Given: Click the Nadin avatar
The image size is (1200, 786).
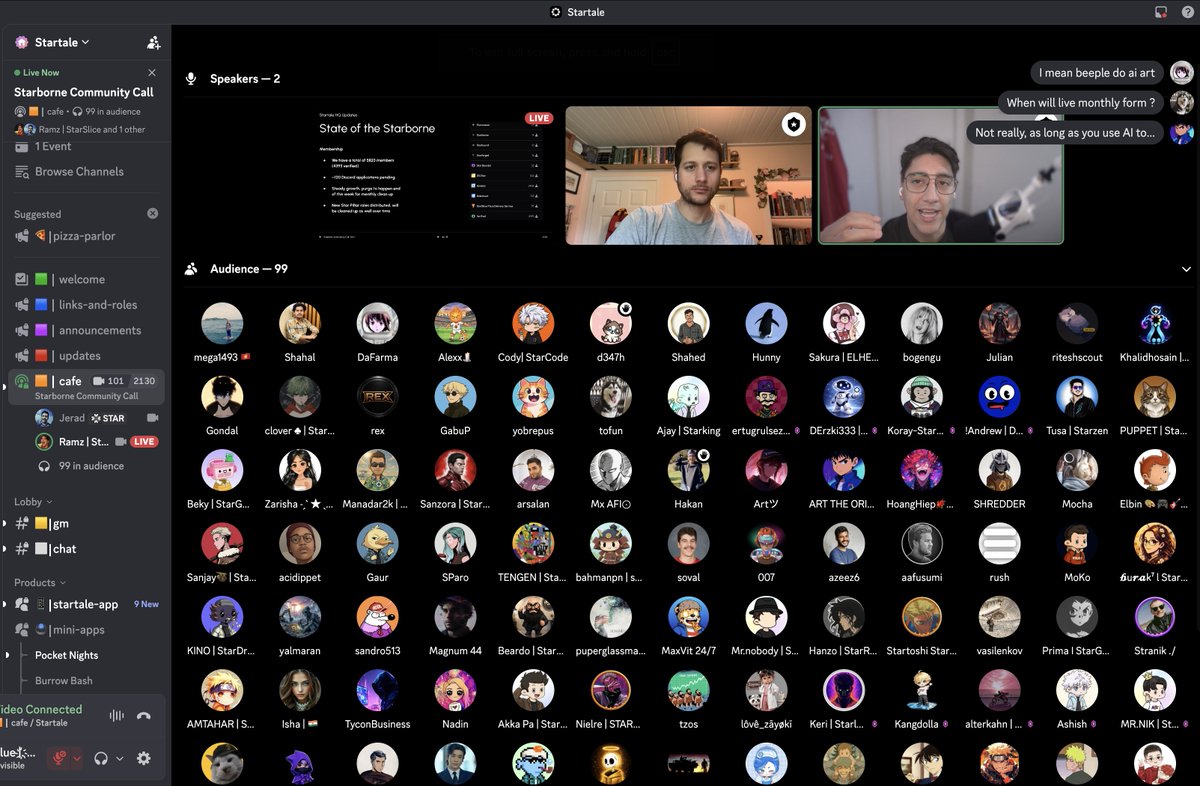Looking at the screenshot, I should pos(455,690).
